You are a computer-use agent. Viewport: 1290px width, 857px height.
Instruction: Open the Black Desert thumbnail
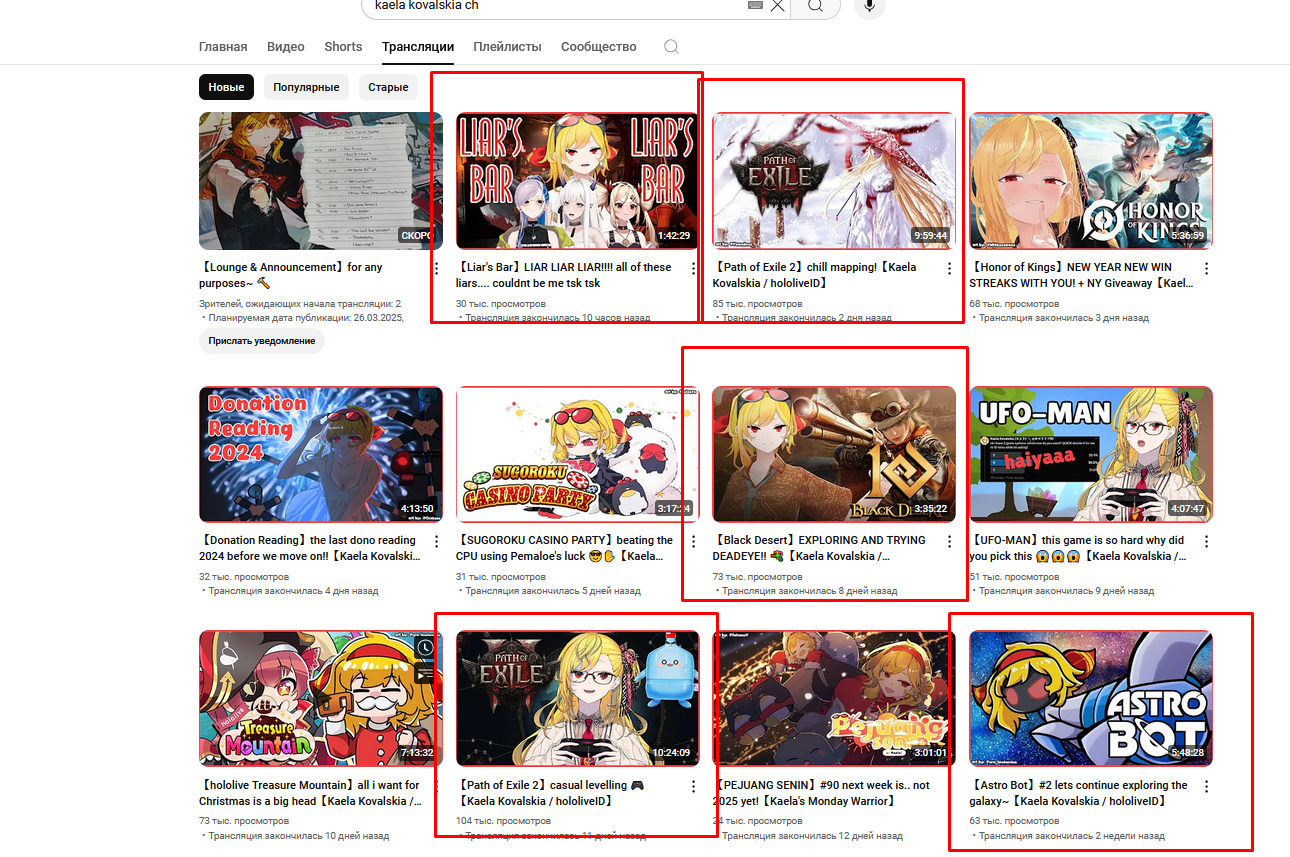pos(834,455)
